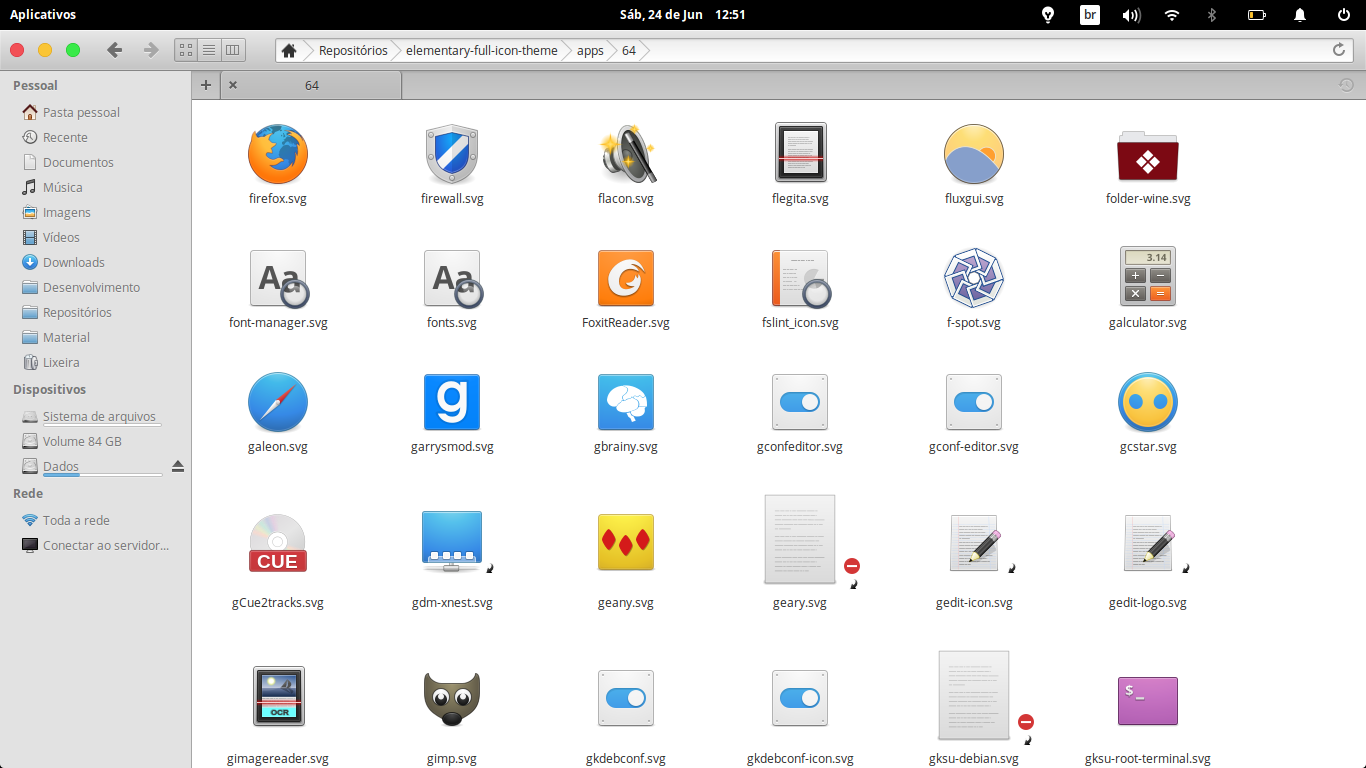The height and width of the screenshot is (768, 1366).
Task: Open the Wi-Fi network indicator
Action: (x=1172, y=15)
